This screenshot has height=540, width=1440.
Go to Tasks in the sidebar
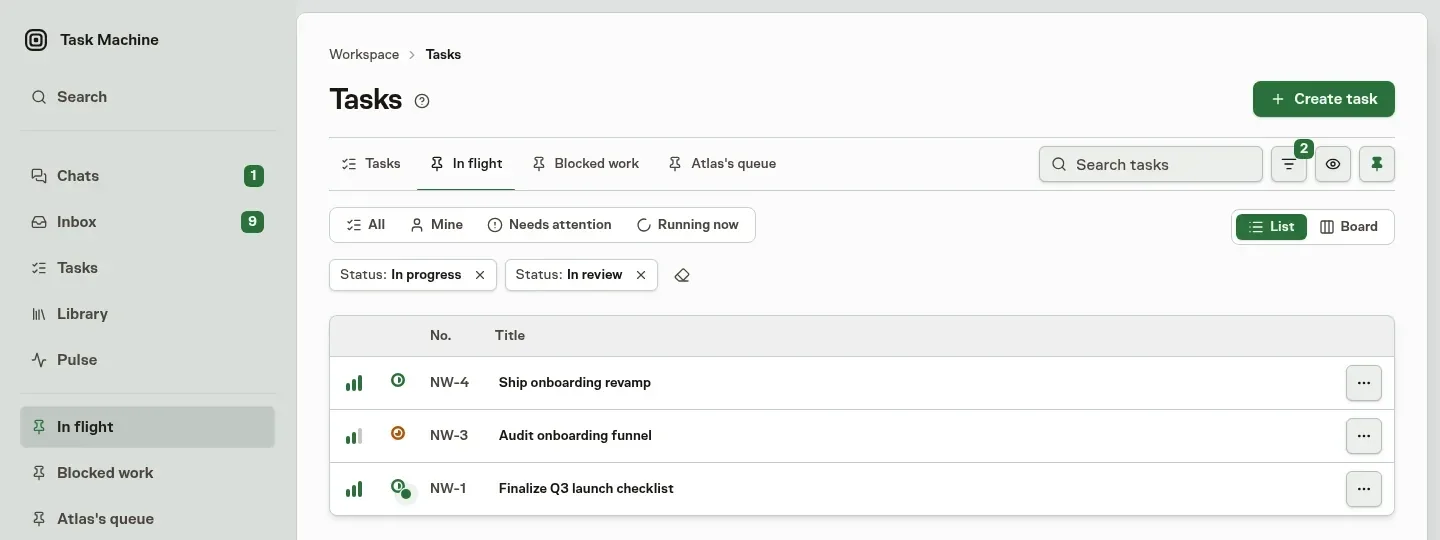coord(148,268)
